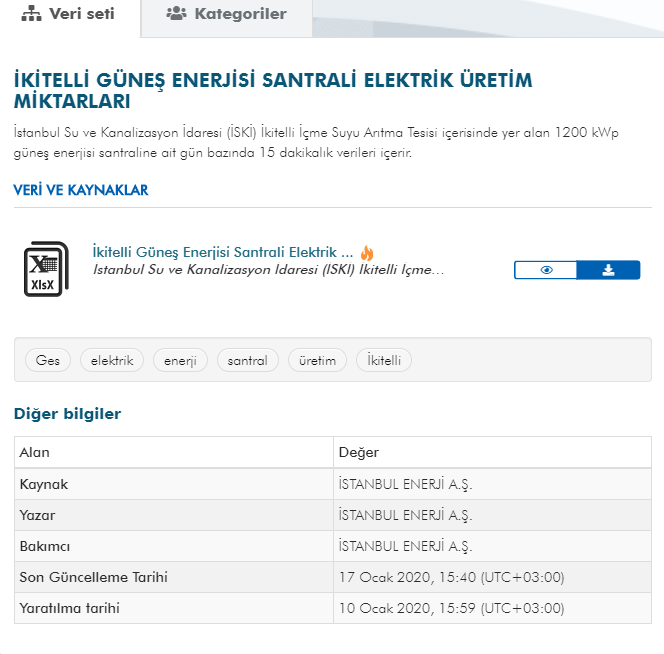The image size is (664, 654).
Task: Select the elektrik tag
Action: (x=112, y=360)
